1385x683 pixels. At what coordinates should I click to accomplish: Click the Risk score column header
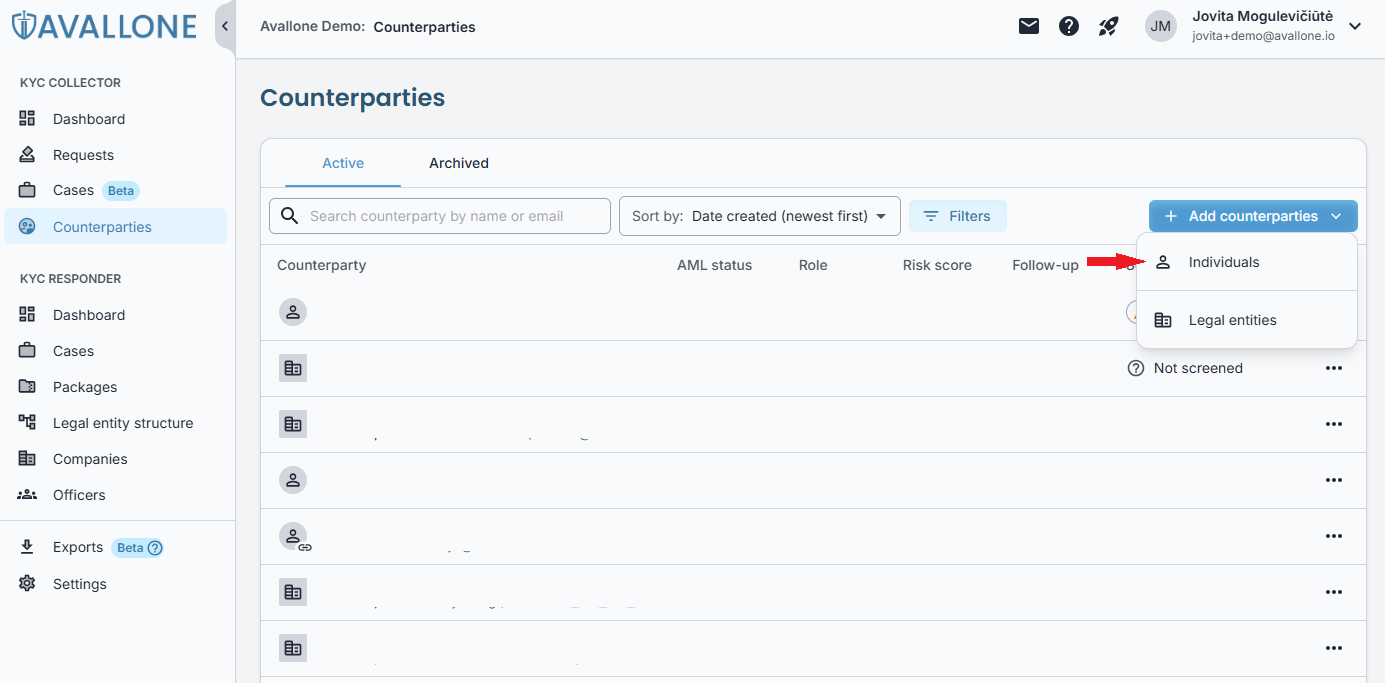pos(937,265)
